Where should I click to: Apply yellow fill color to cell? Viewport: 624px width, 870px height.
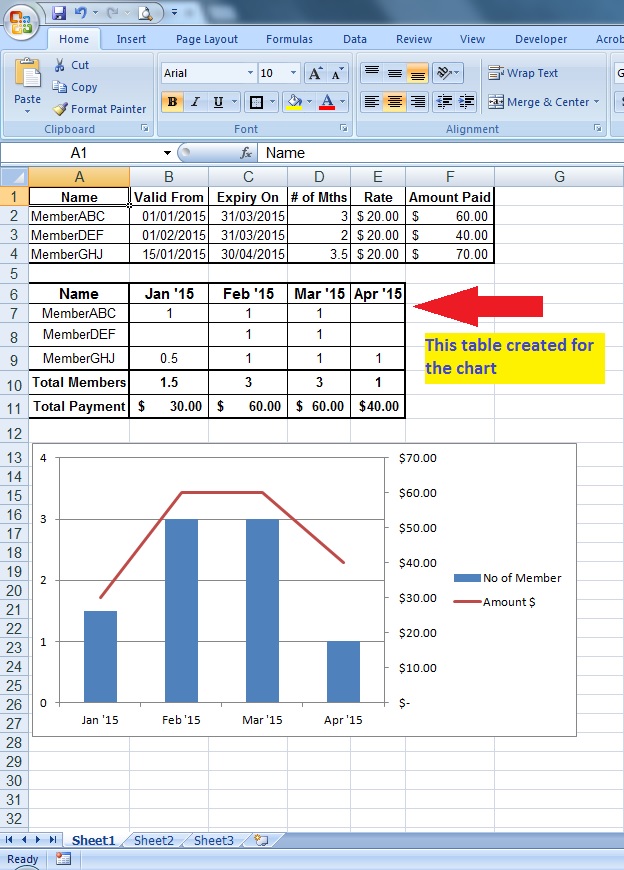coord(294,102)
